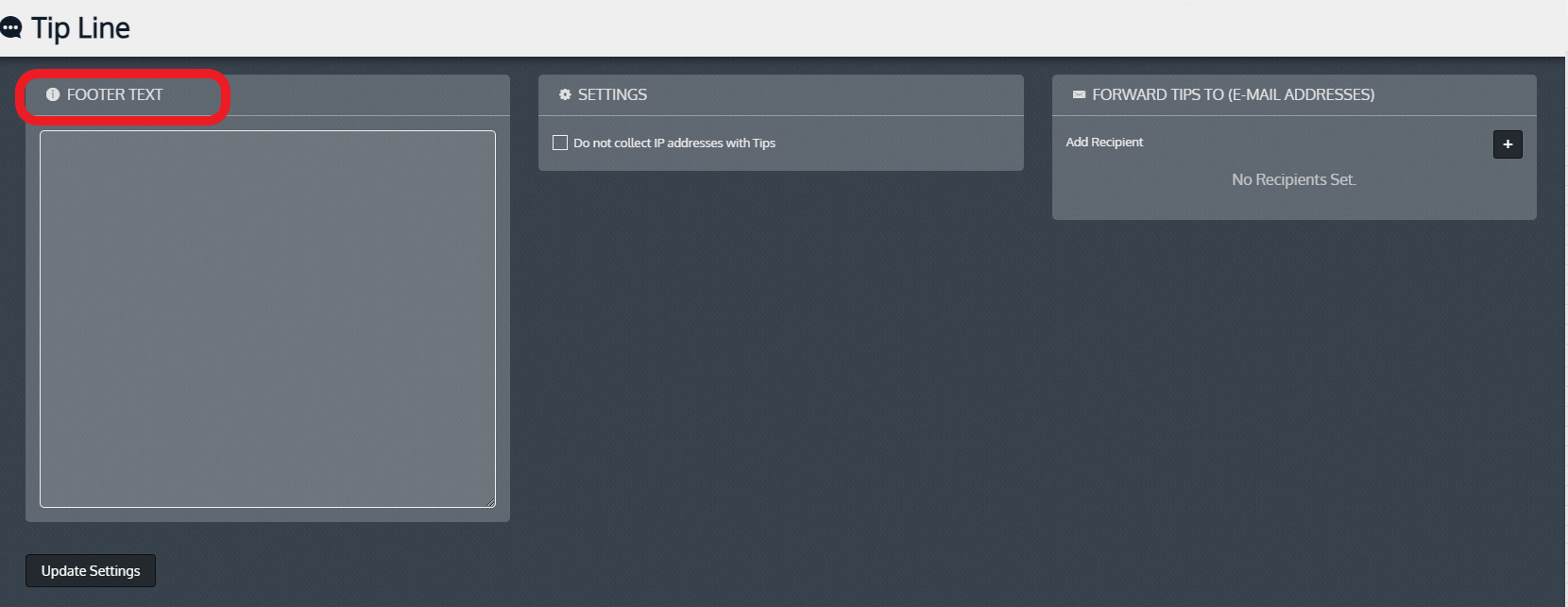Click the 'Add Recipient' label
Screen dimensions: 1568x607
(1104, 142)
